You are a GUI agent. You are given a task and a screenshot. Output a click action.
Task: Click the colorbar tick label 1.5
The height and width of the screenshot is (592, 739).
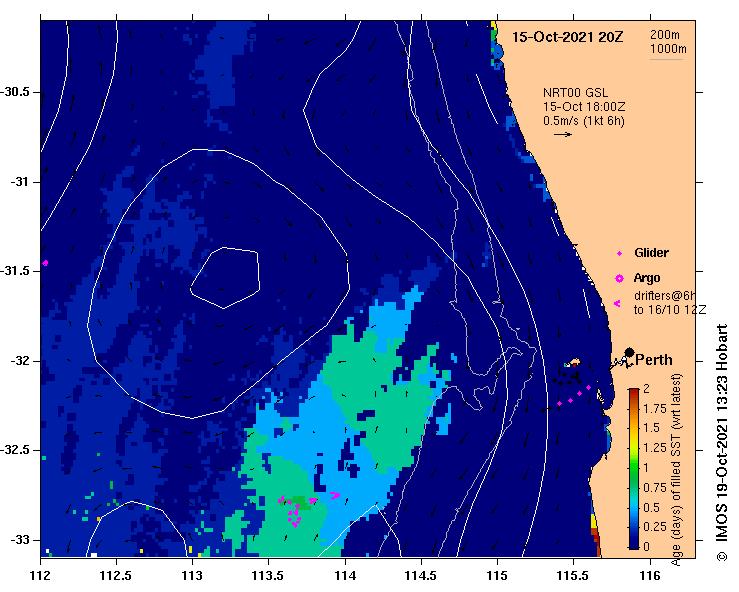[x=651, y=428]
